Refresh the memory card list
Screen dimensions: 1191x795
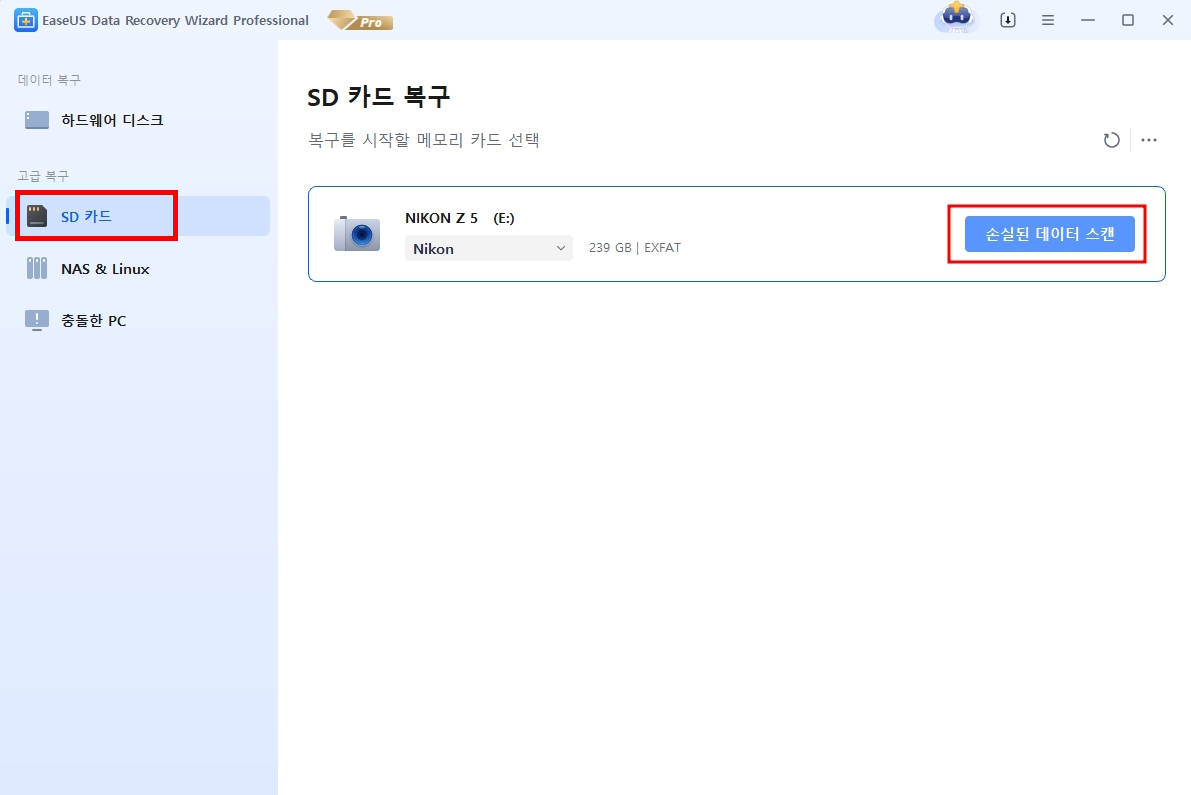click(1111, 140)
